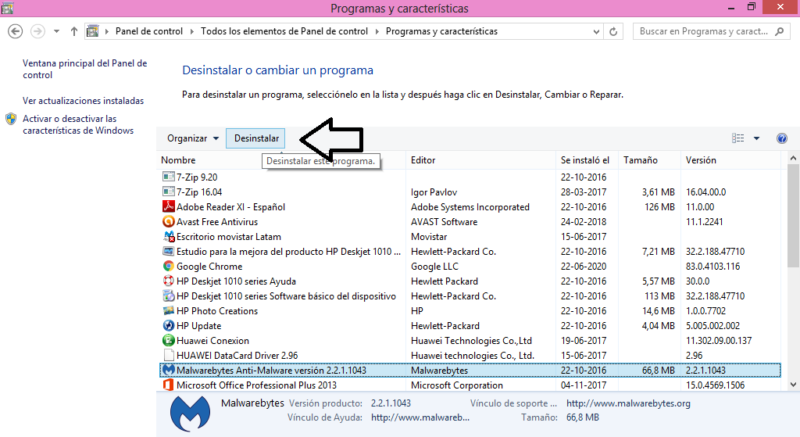
Task: Sort by the Nombre column header
Action: (x=178, y=160)
